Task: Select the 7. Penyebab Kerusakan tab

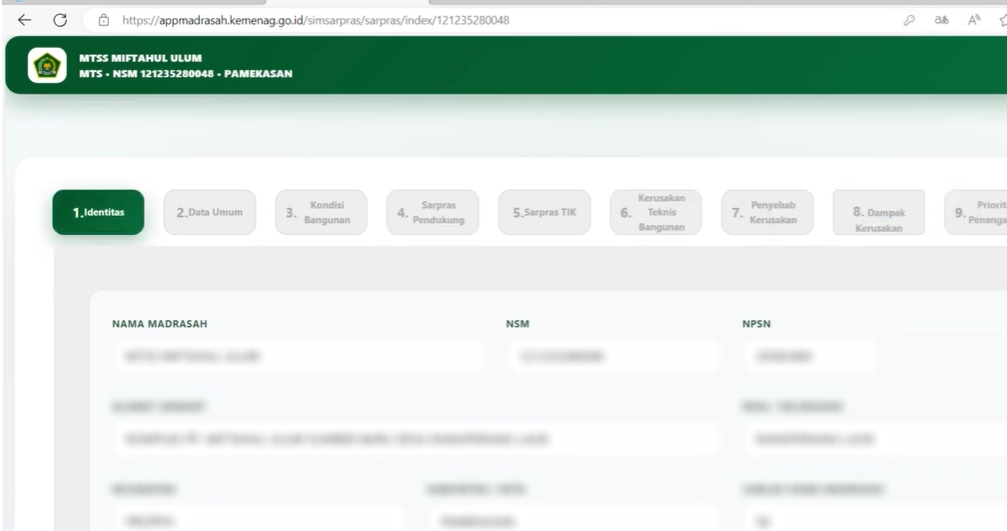Action: tap(767, 212)
